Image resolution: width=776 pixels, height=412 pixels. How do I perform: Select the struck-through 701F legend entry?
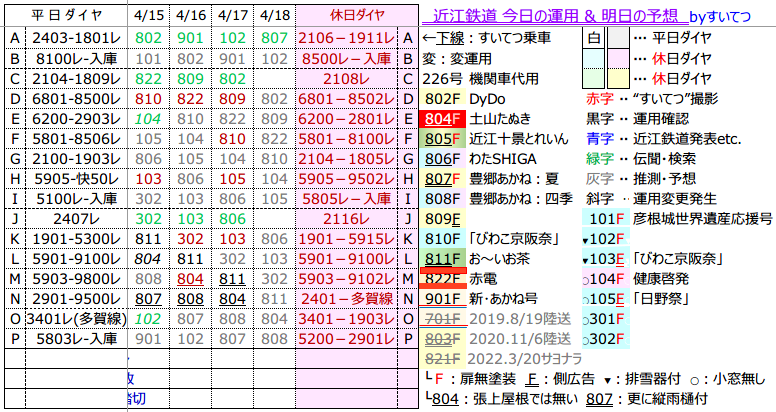click(442, 318)
